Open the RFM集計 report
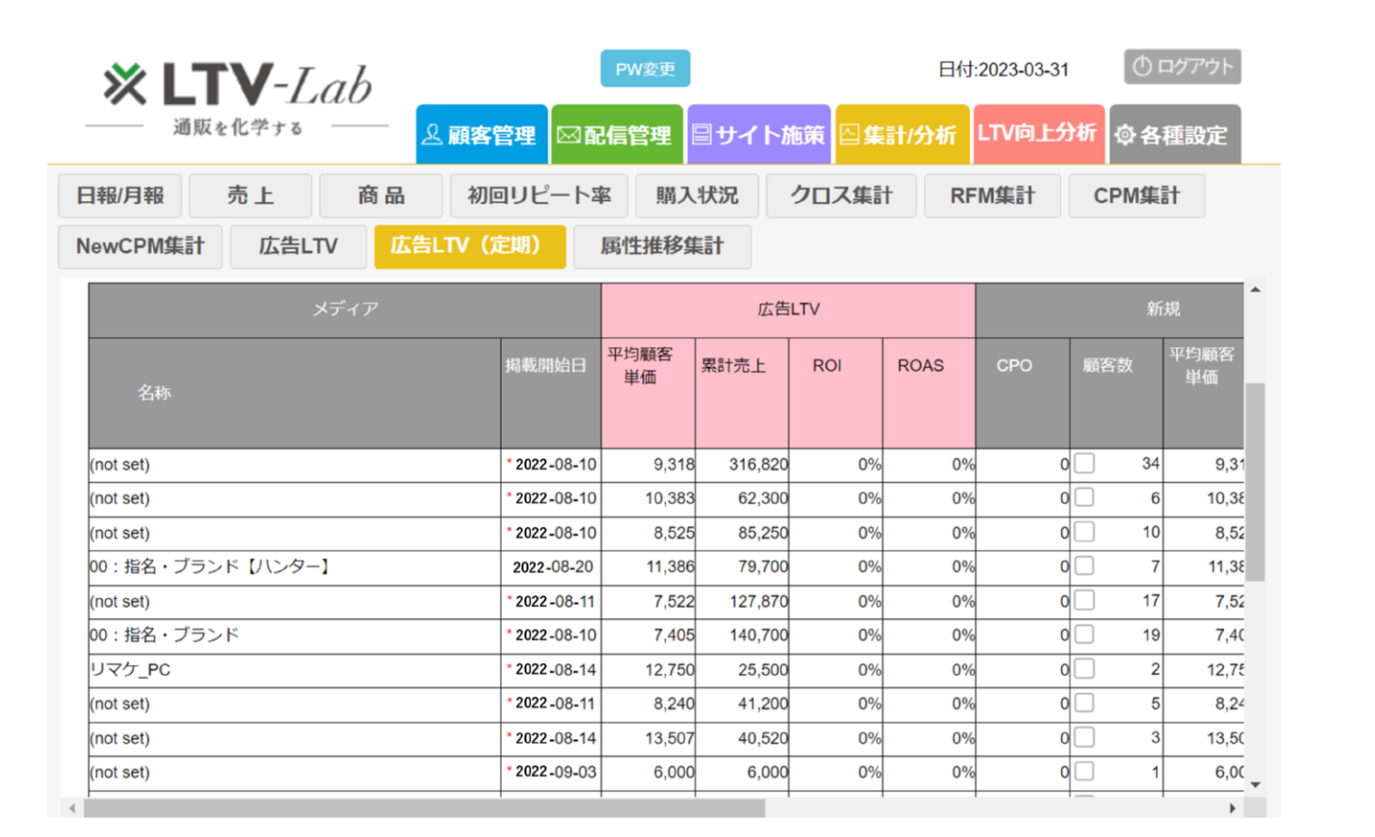 click(992, 196)
